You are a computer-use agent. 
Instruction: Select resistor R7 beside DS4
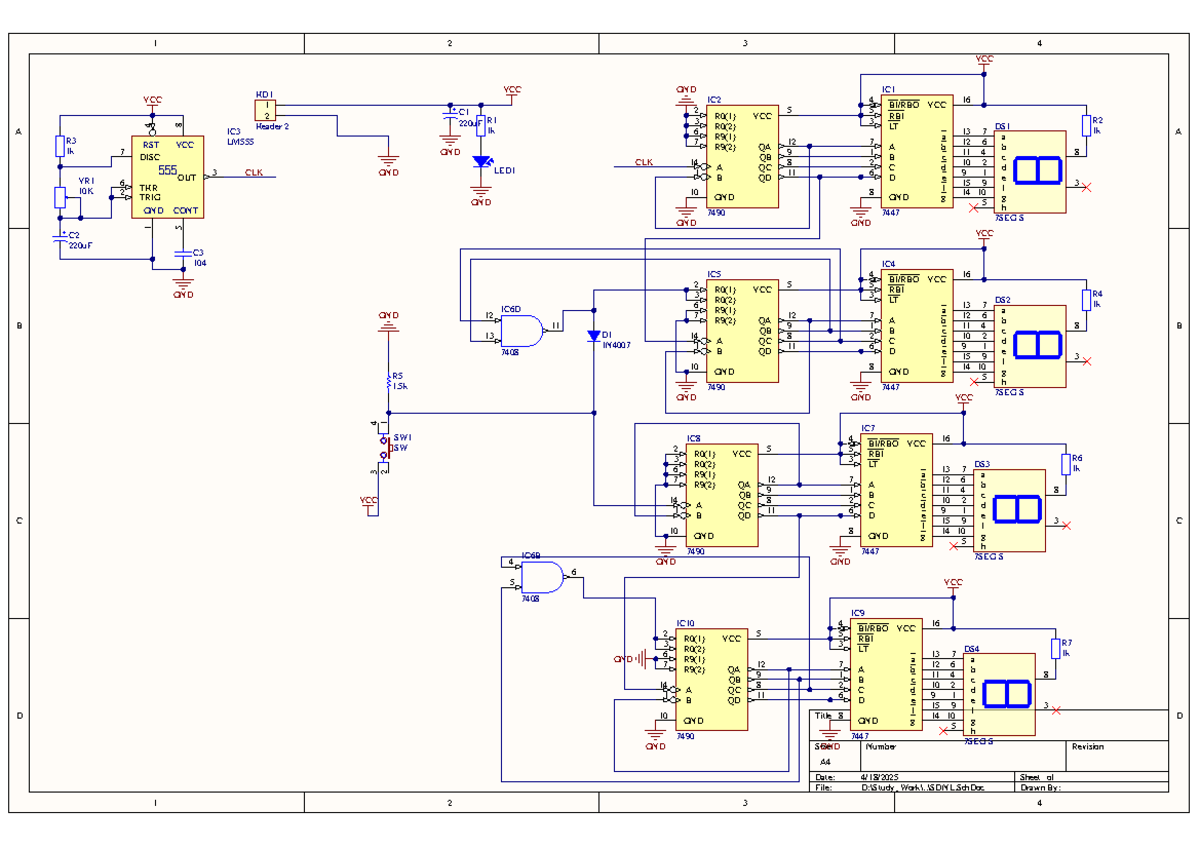pos(1056,649)
